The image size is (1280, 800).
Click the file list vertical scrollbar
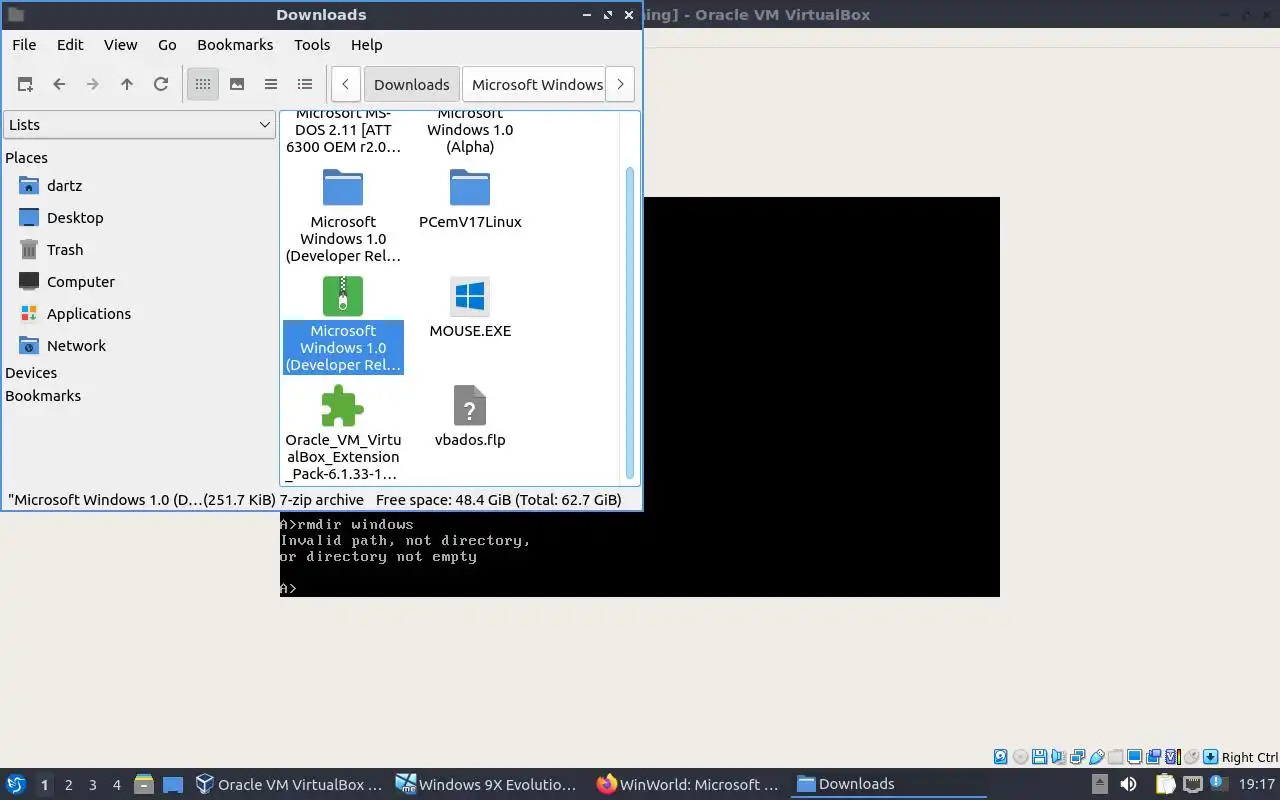(630, 322)
